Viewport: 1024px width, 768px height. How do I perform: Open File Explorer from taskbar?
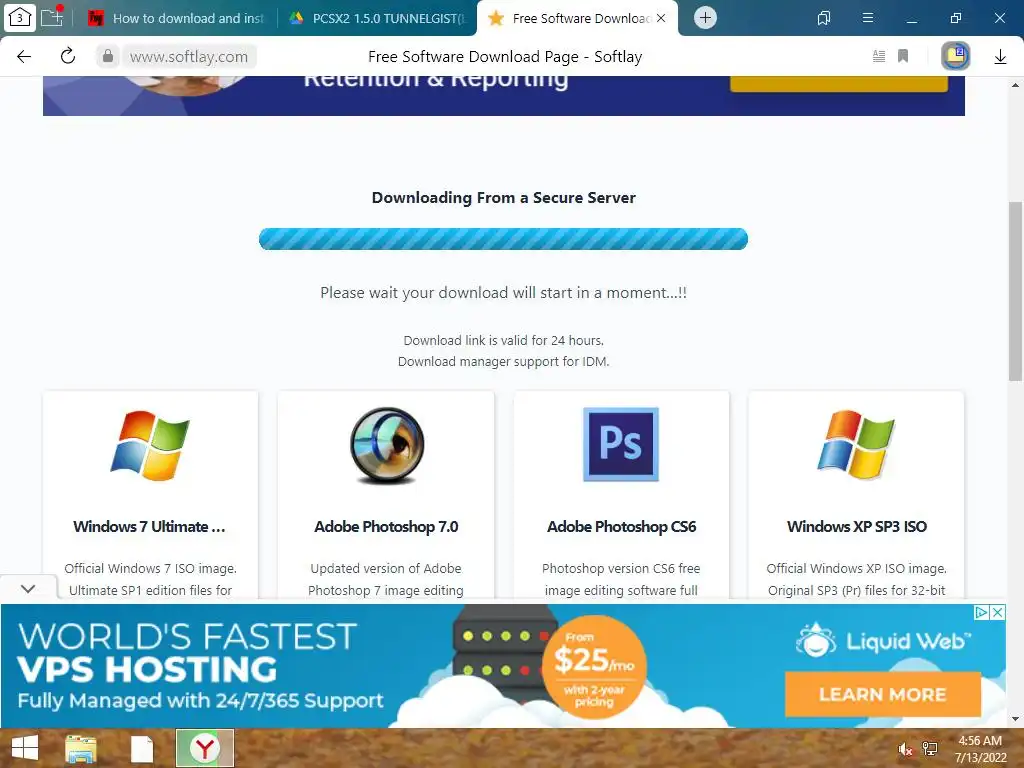(81, 748)
